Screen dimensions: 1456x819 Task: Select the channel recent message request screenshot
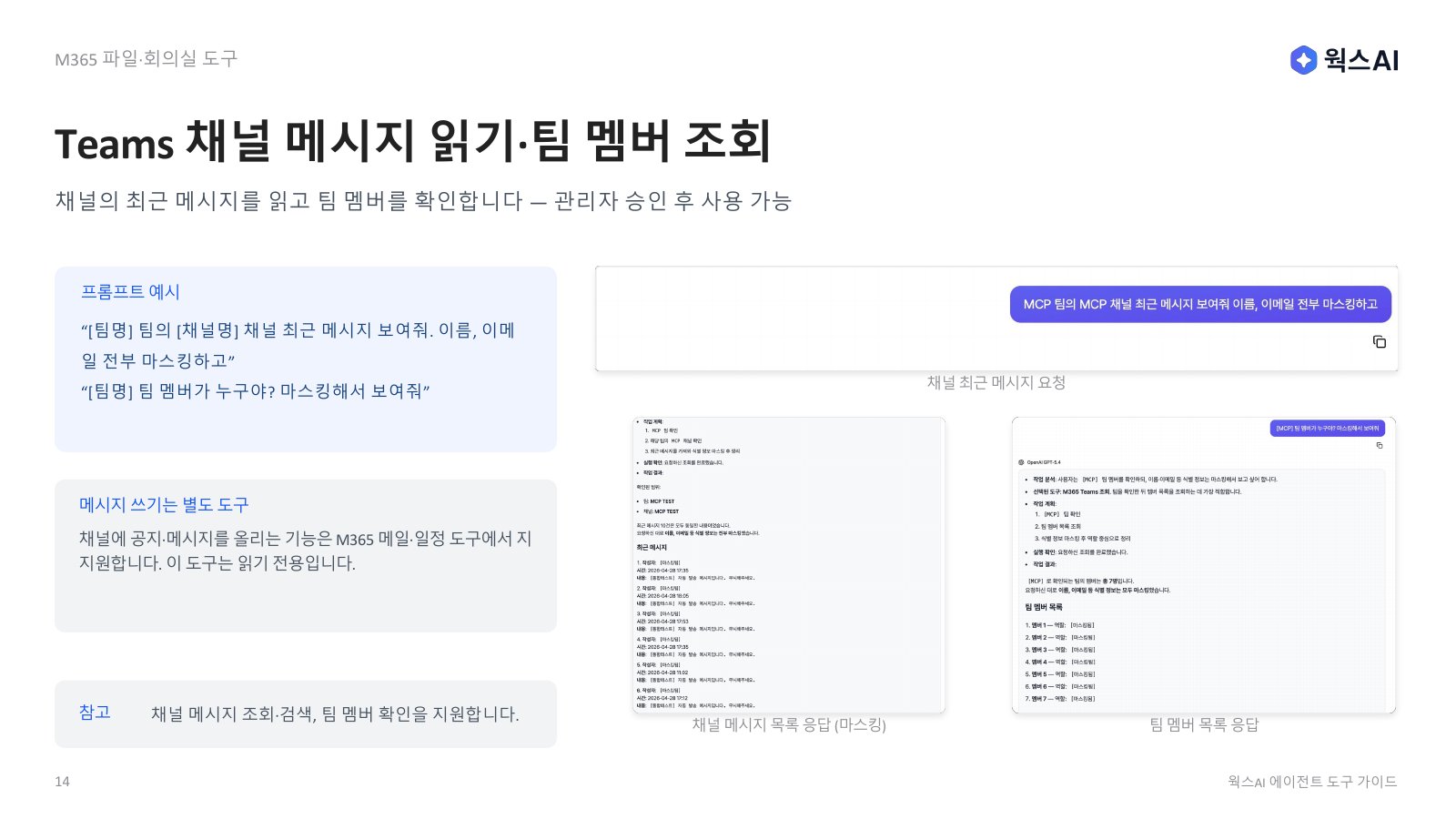pos(996,318)
